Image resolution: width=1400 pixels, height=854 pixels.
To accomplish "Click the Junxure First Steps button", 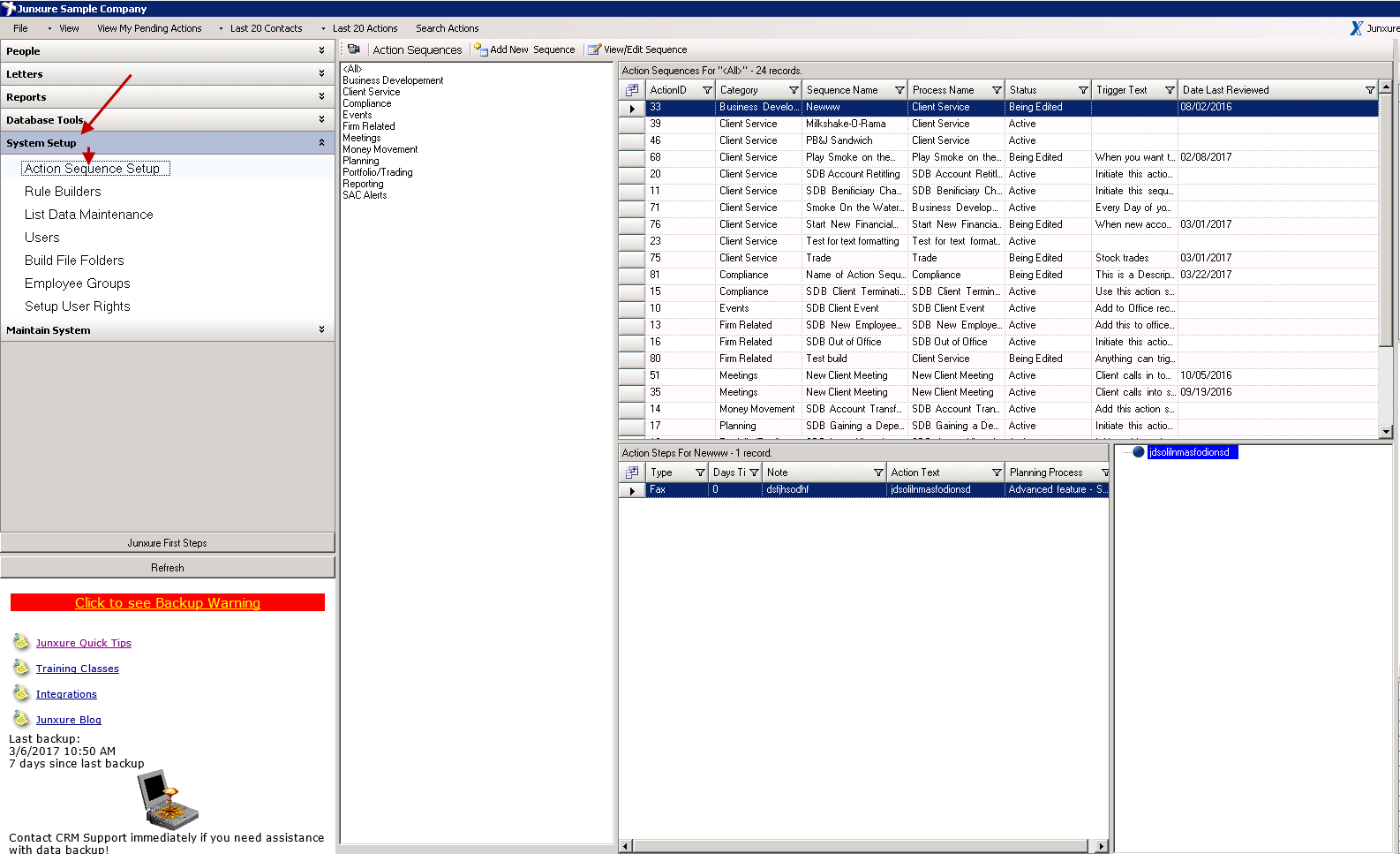I will coord(168,543).
